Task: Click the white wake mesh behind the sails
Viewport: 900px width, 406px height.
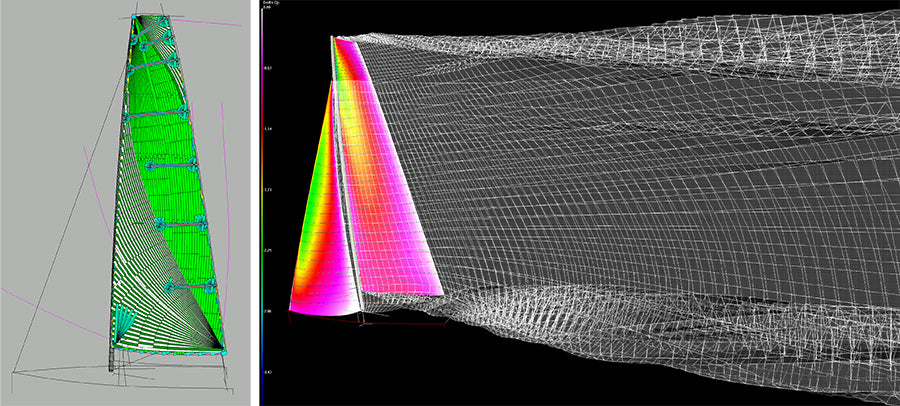Action: pyautogui.click(x=650, y=200)
